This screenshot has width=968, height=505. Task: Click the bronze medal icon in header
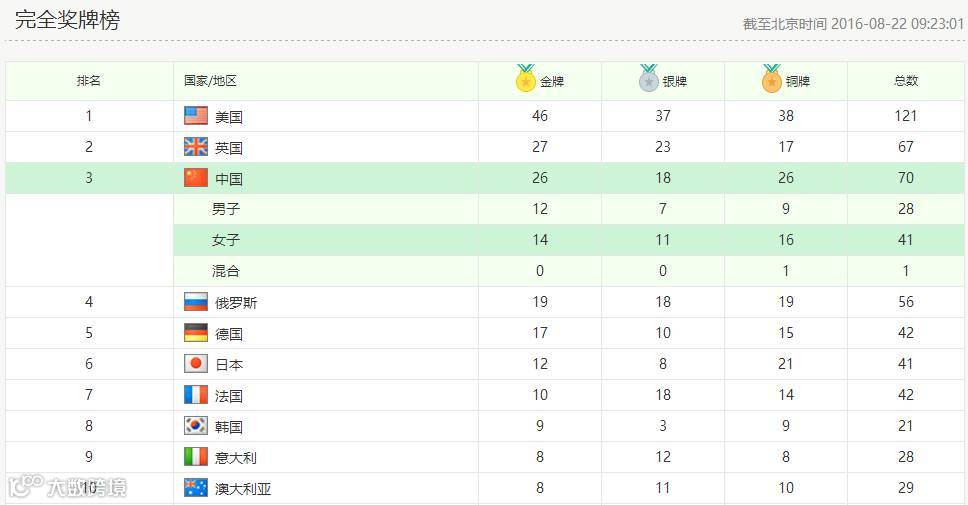pyautogui.click(x=771, y=79)
